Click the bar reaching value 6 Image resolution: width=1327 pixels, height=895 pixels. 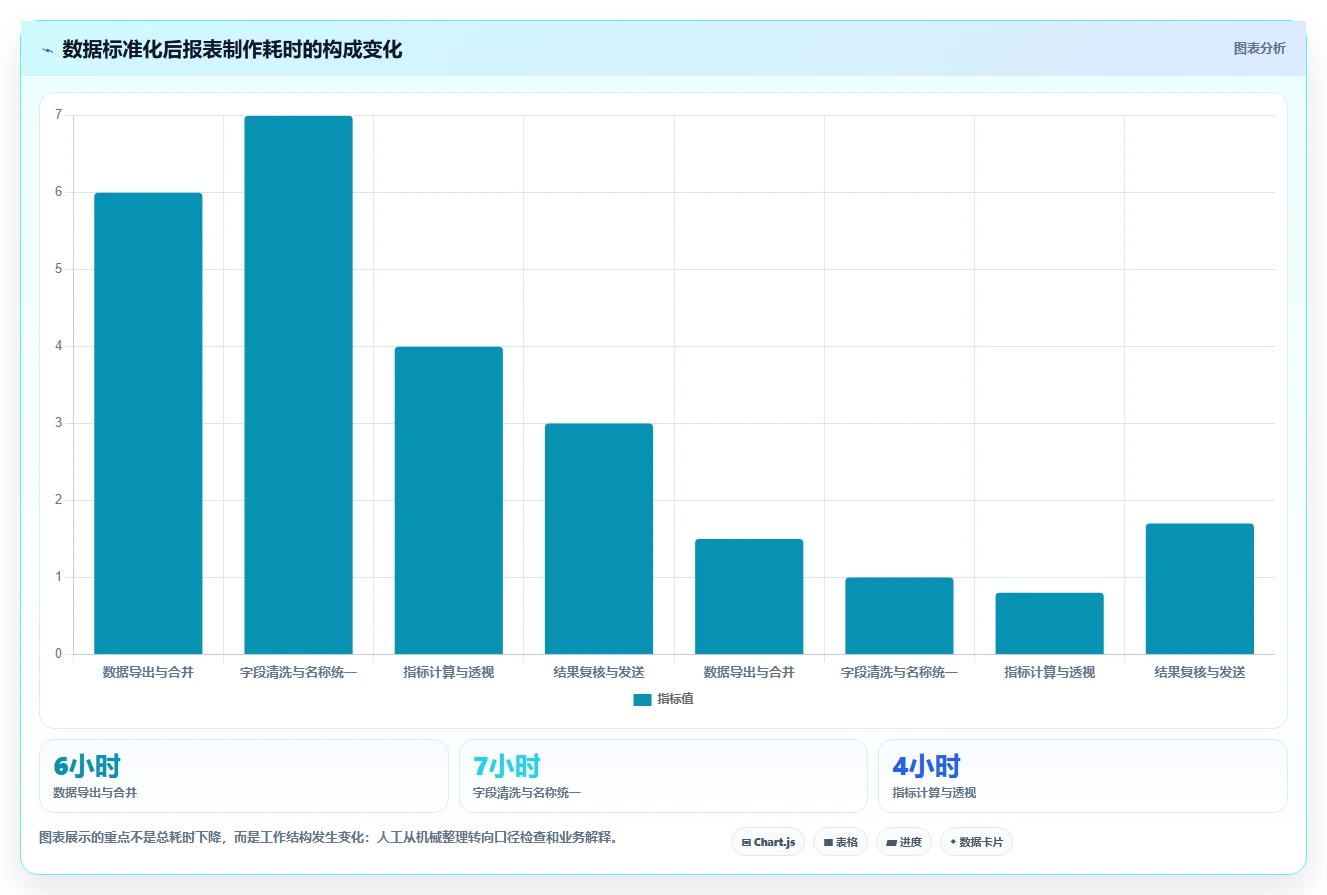point(148,423)
